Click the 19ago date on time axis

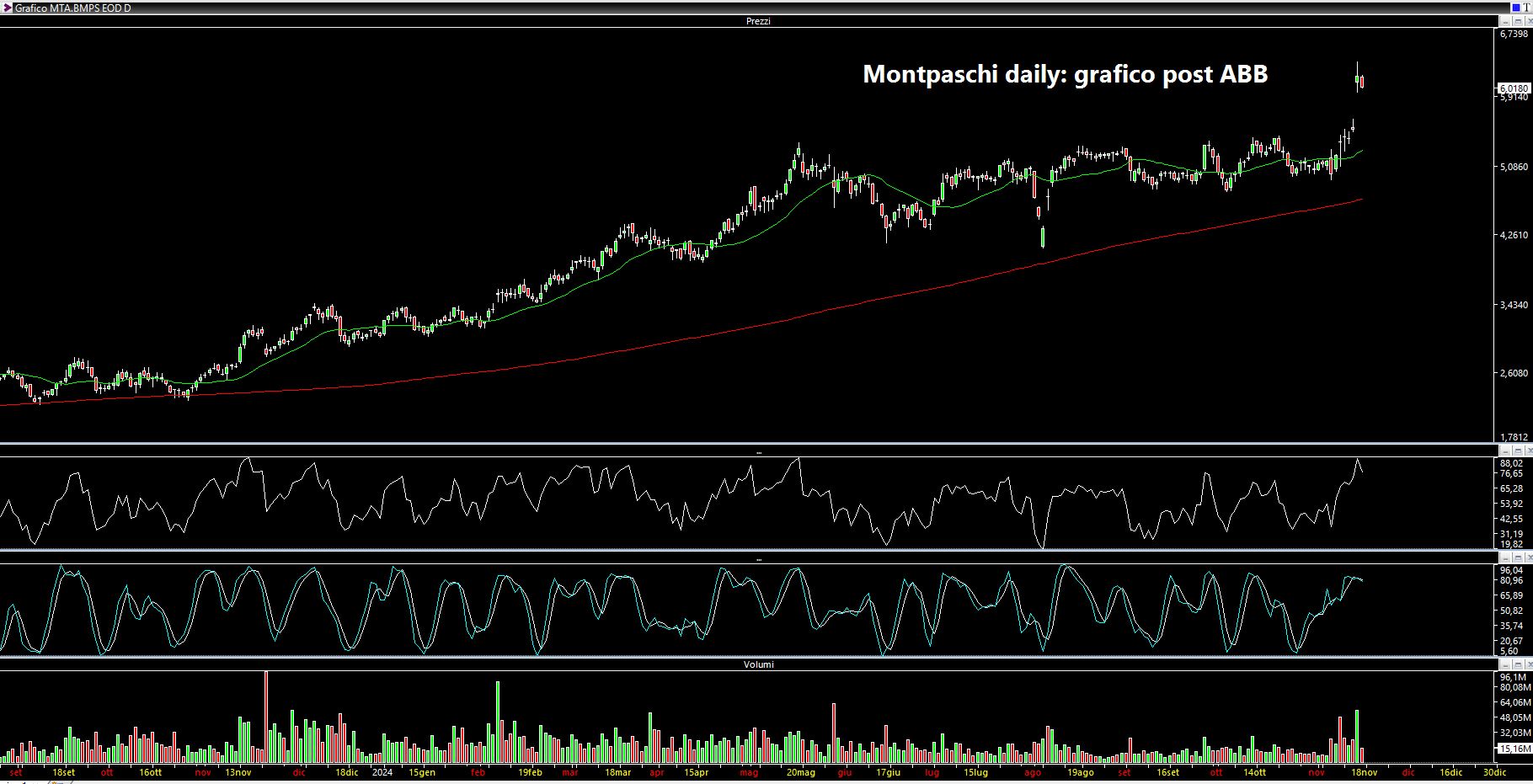tap(1081, 772)
